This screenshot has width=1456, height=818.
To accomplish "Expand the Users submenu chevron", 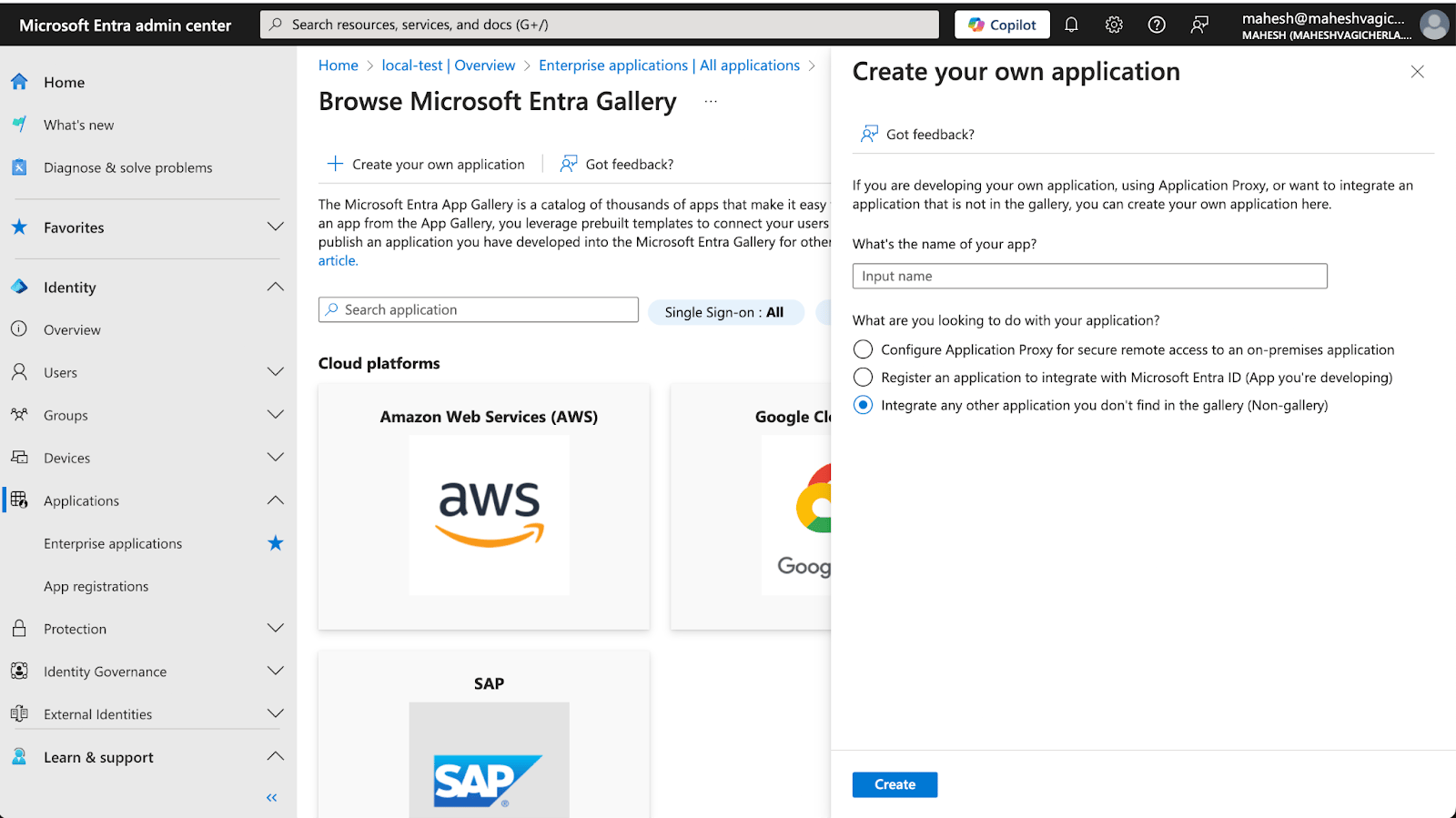I will point(276,372).
